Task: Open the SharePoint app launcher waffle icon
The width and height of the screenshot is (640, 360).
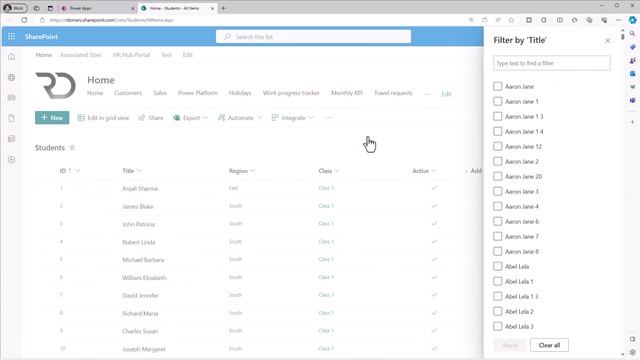Action: point(11,36)
